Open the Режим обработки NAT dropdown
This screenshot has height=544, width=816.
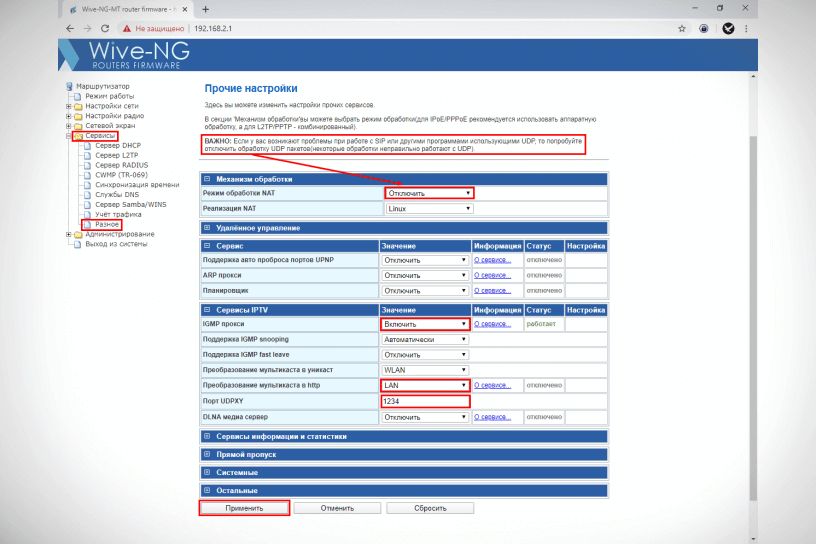pos(428,193)
